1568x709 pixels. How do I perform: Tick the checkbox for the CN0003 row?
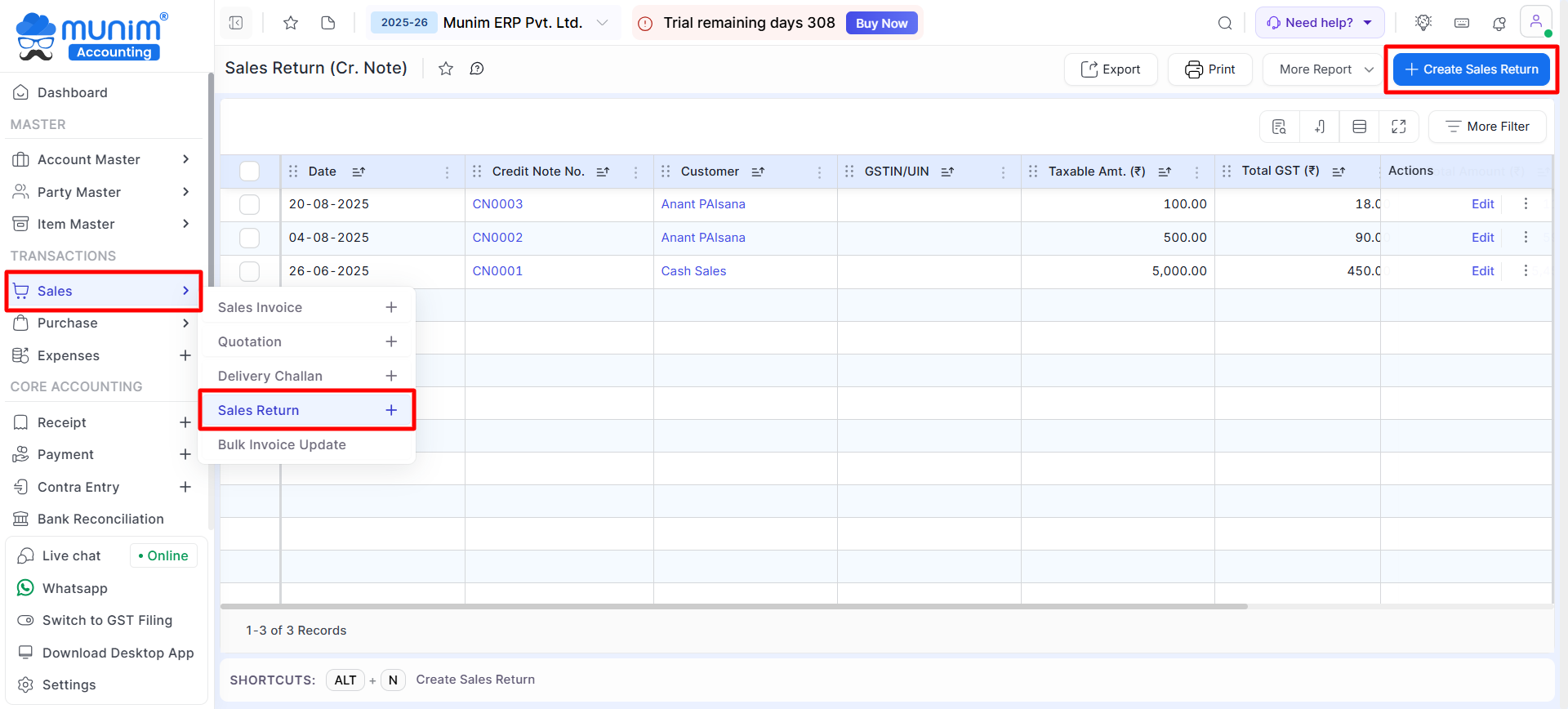coord(250,204)
